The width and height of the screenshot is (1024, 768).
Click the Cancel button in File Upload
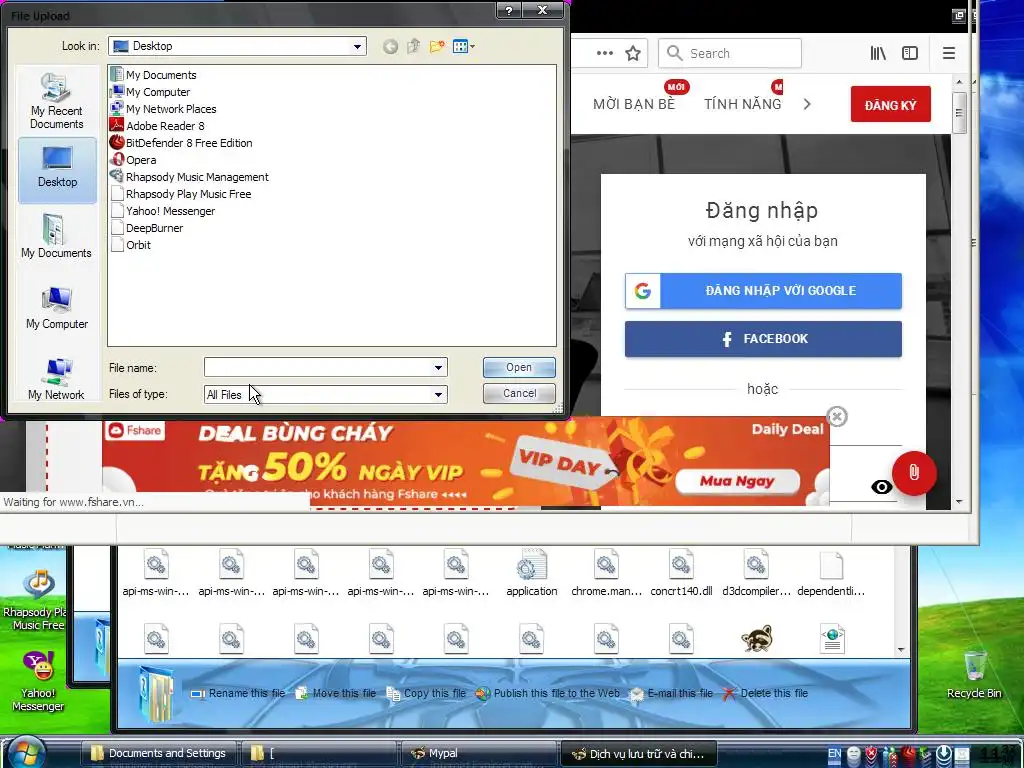[x=519, y=393]
